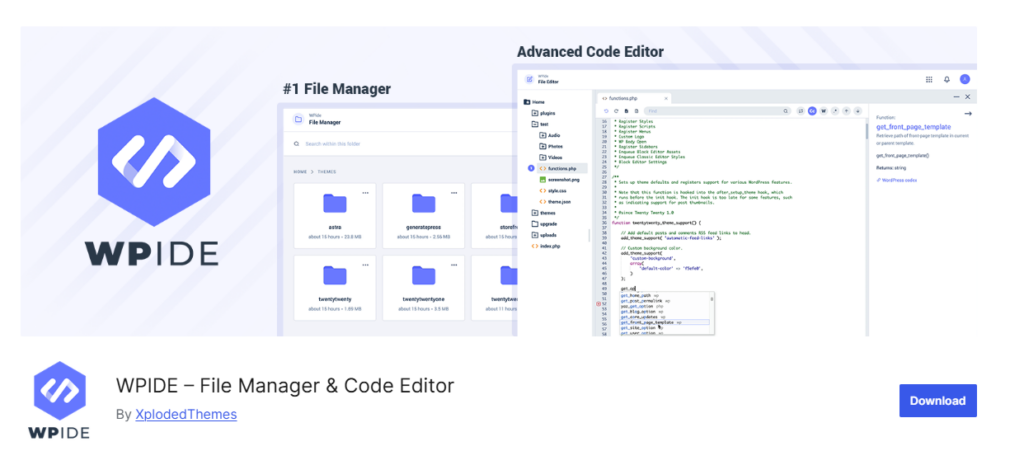Open the three-dot menu on generatepress folder

(x=454, y=193)
